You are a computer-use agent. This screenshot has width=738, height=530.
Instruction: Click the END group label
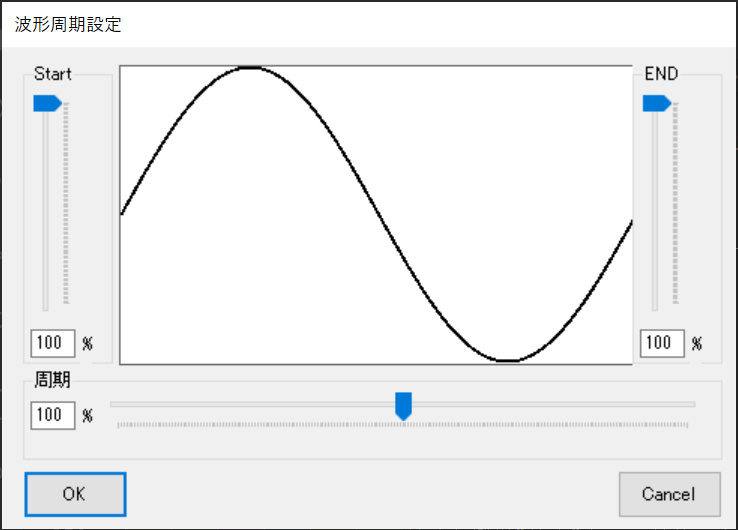tap(660, 74)
